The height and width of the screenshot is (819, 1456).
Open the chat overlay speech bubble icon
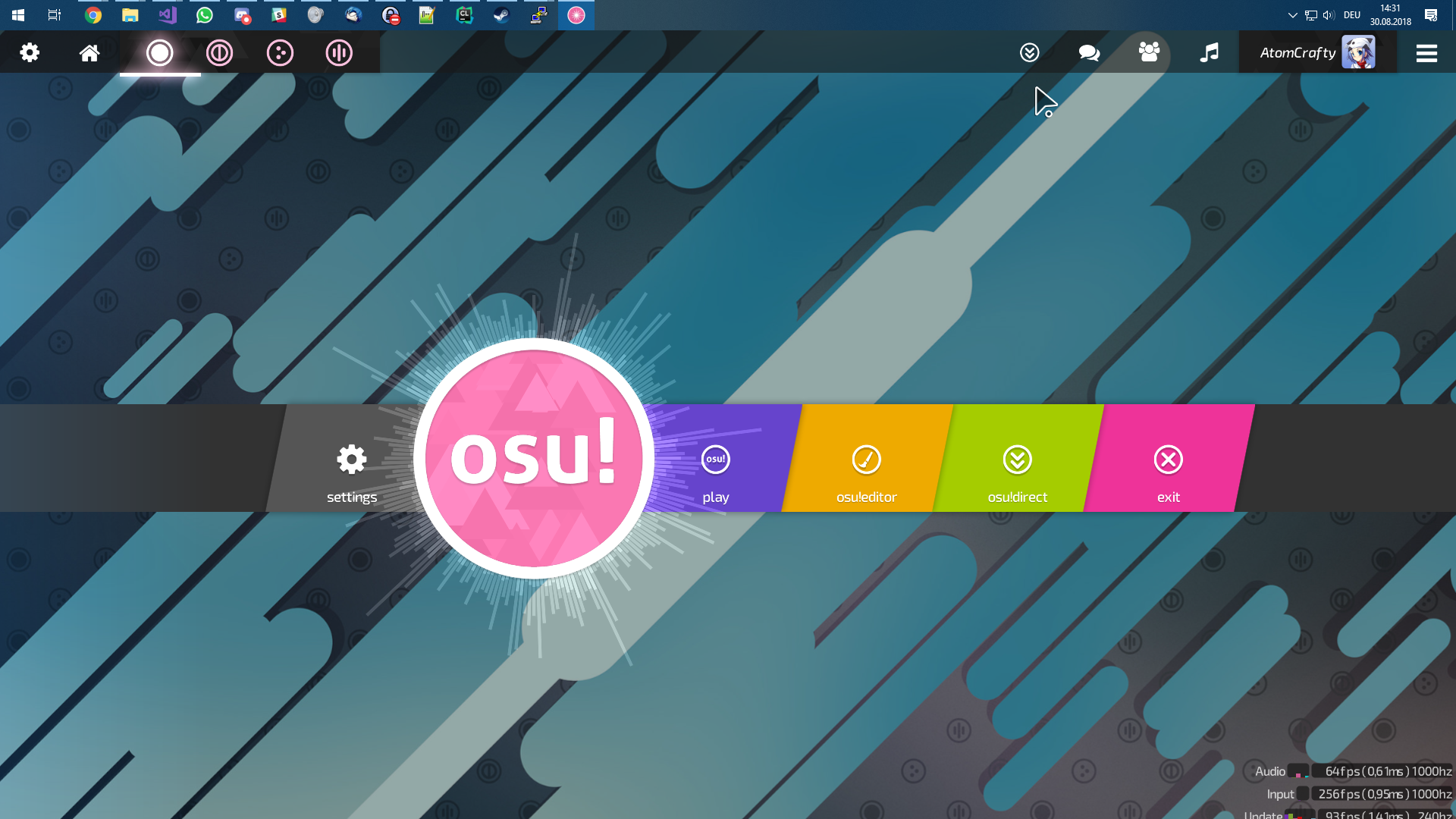[1089, 52]
